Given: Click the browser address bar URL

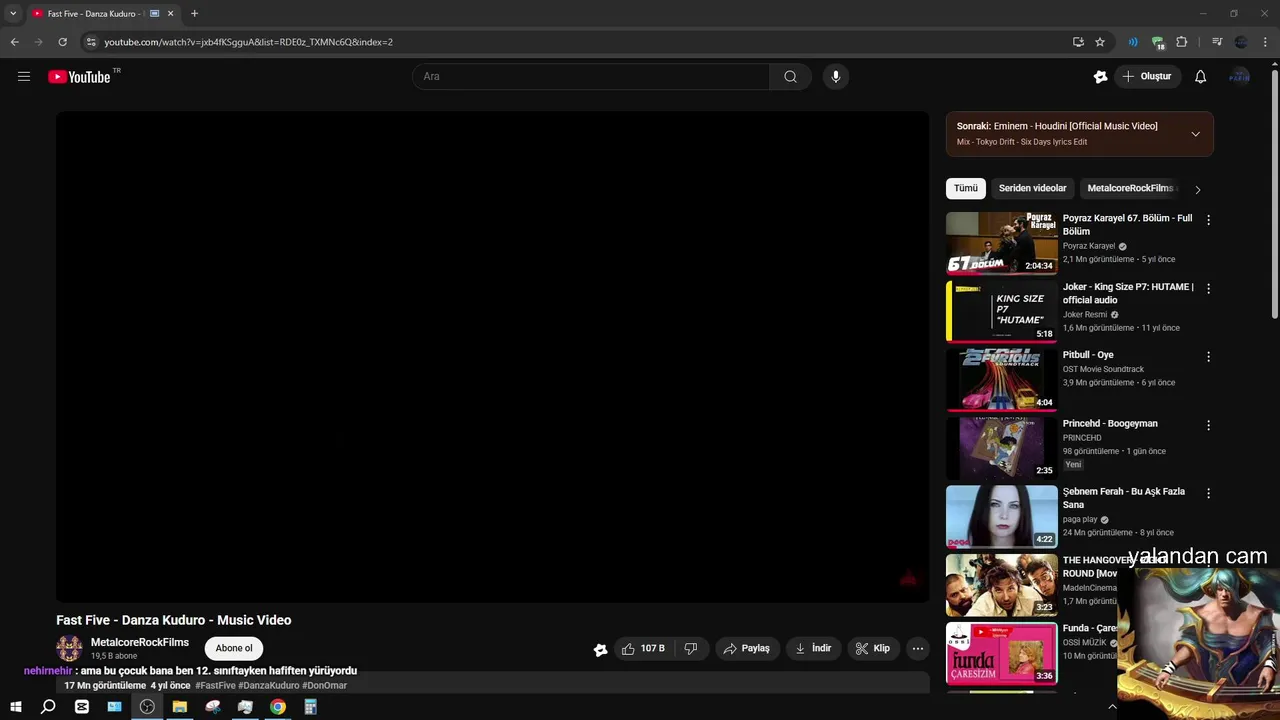Looking at the screenshot, I should pyautogui.click(x=248, y=42).
